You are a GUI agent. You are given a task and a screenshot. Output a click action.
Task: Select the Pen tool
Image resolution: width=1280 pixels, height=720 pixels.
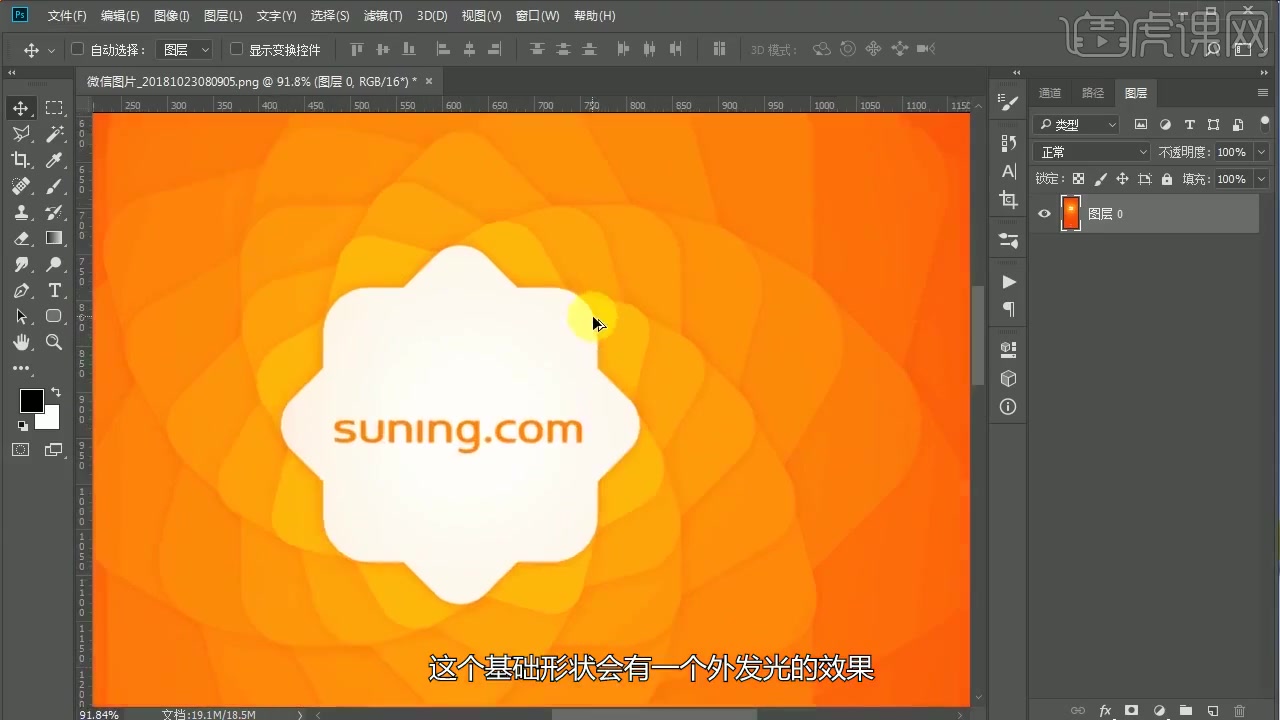click(21, 290)
